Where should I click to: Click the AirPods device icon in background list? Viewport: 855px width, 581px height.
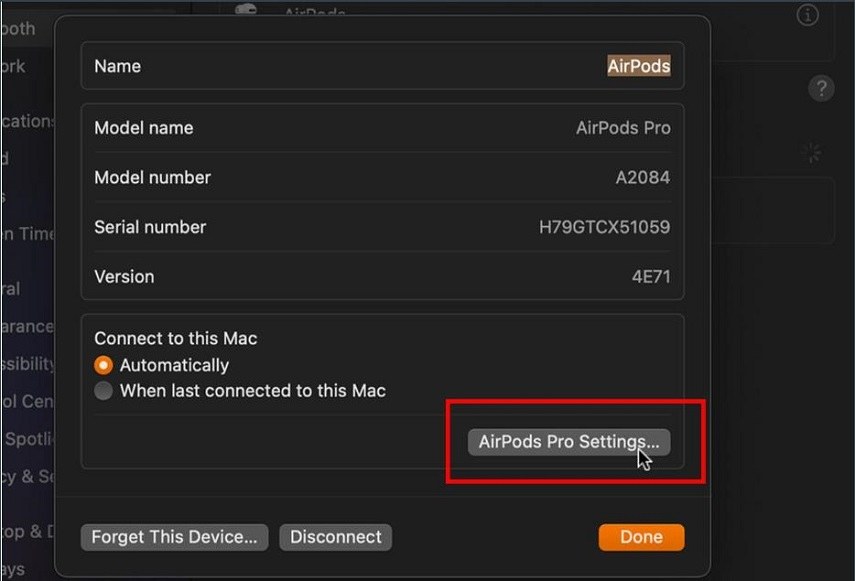click(x=246, y=10)
